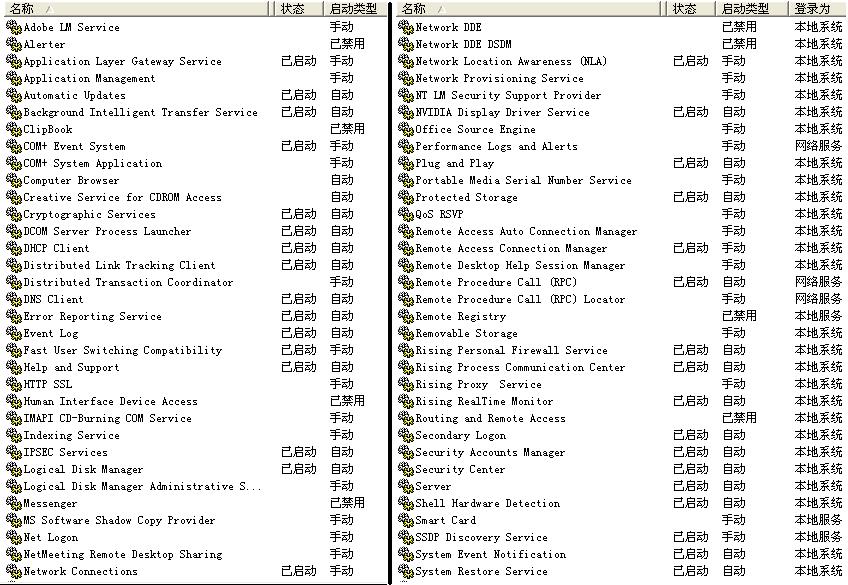Image resolution: width=848 pixels, height=585 pixels.
Task: Sort left list by 启动类型 column header
Action: [356, 9]
